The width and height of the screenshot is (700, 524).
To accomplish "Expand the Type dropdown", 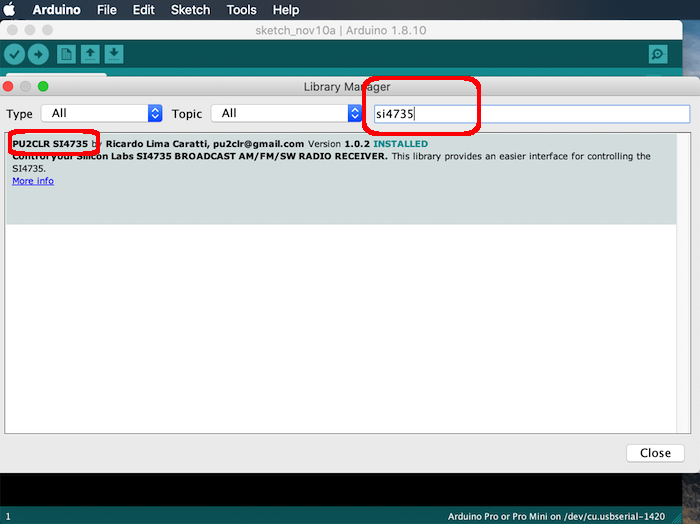I will click(101, 113).
